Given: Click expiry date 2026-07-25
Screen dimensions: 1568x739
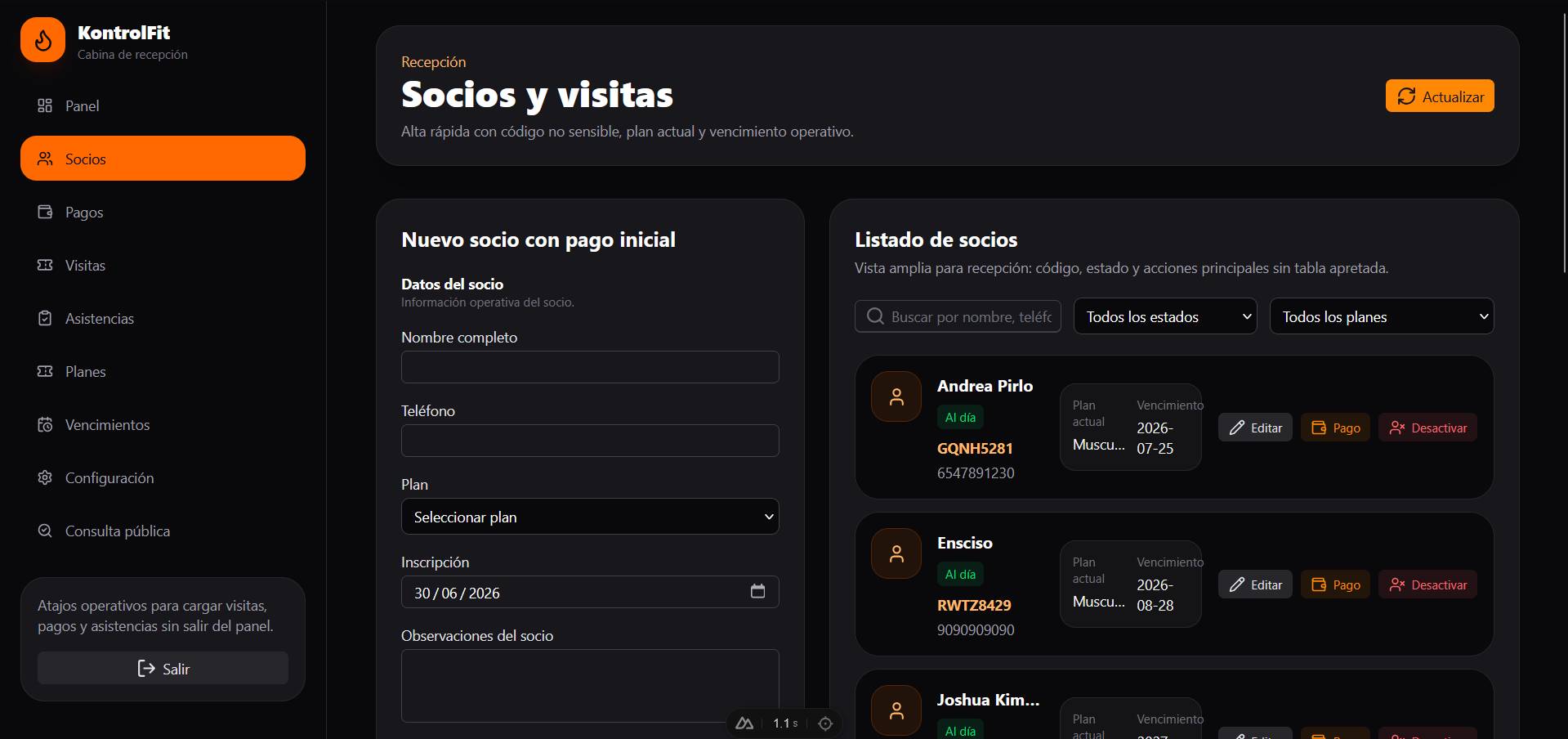Looking at the screenshot, I should pos(1155,438).
